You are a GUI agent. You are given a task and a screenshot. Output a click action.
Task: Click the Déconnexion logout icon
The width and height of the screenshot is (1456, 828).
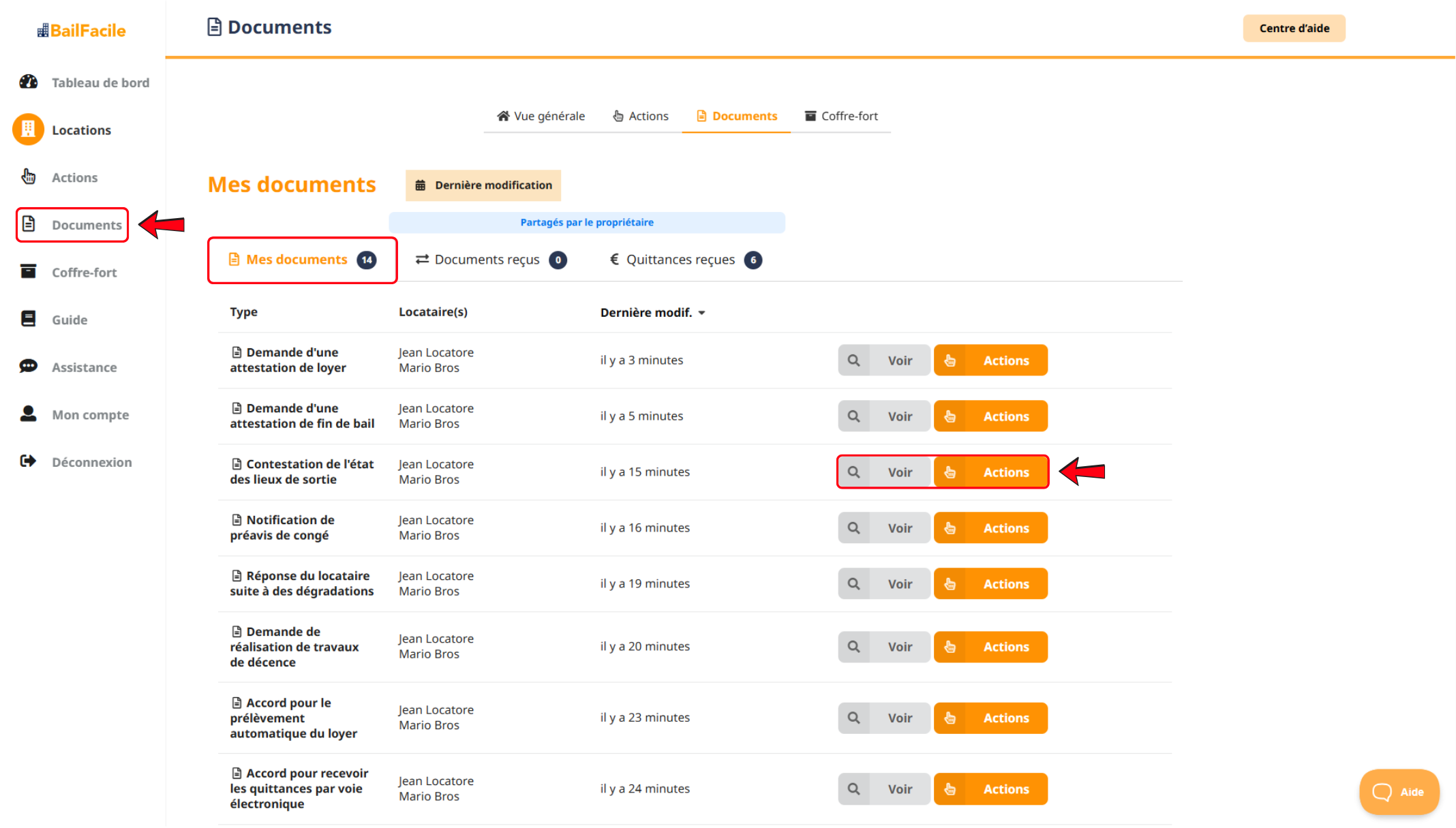pyautogui.click(x=29, y=461)
